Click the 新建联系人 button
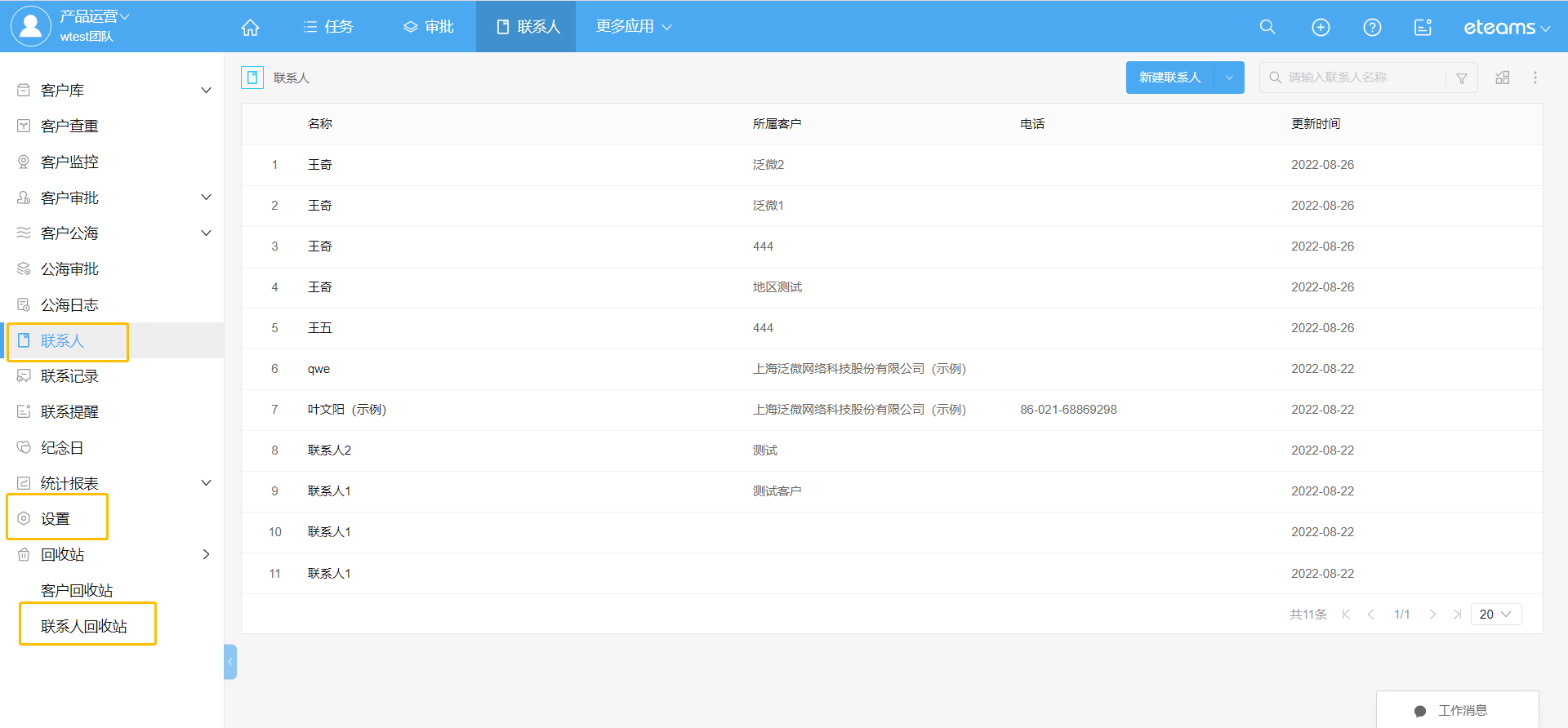This screenshot has height=728, width=1568. tap(1169, 78)
